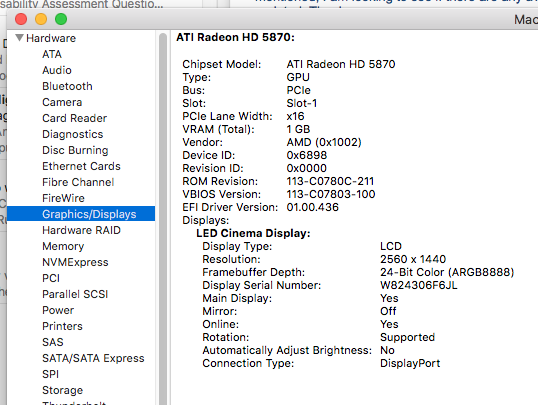Select the highlighted Graphics/Displays row
Screen dimensions: 538x405
tap(81, 214)
